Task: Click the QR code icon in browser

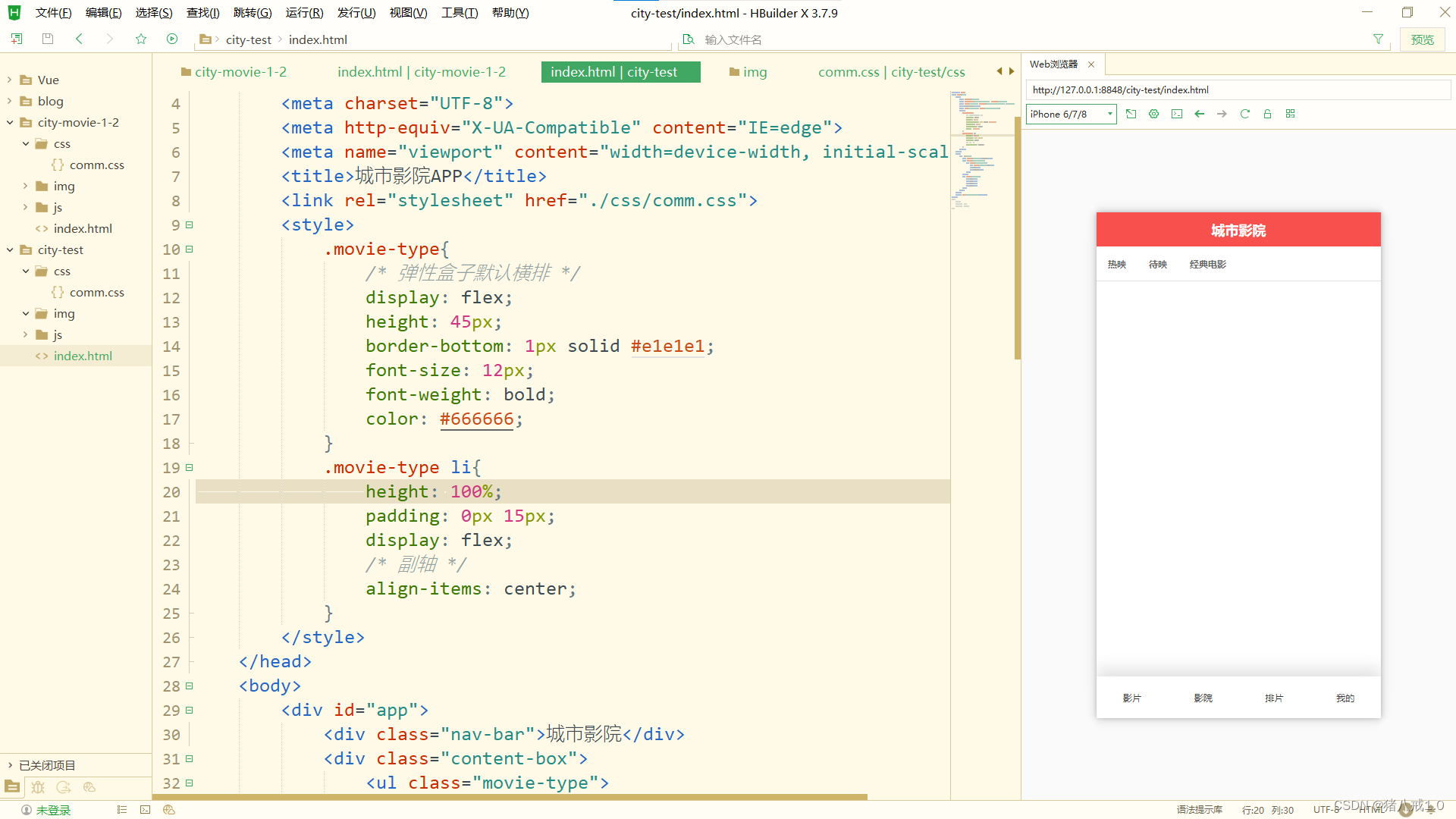Action: (1290, 114)
